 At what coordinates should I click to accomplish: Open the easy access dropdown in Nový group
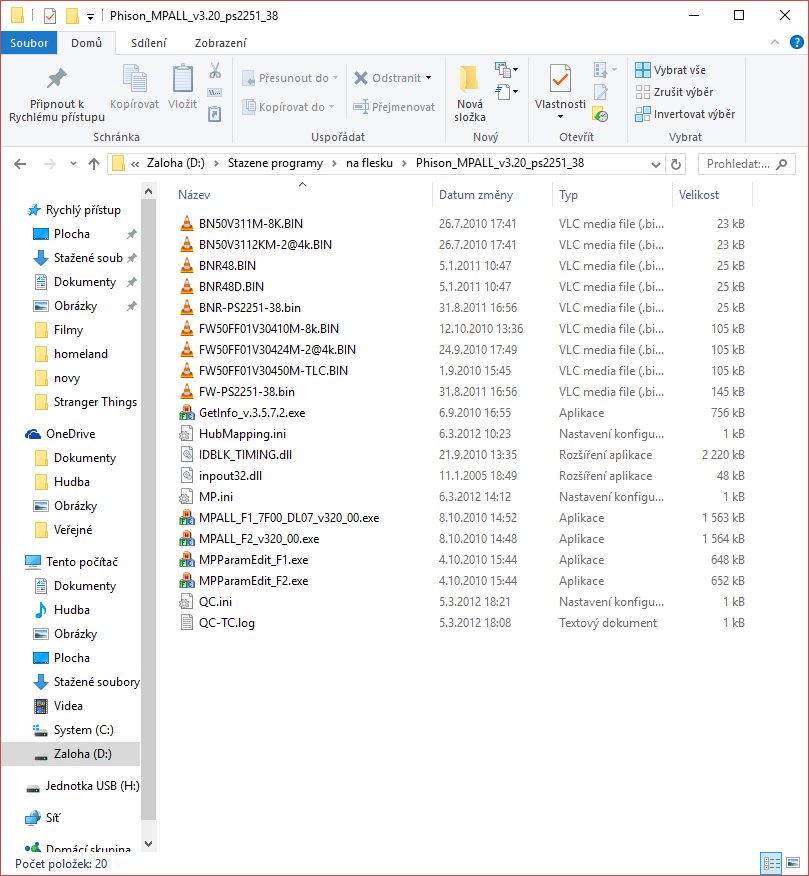point(506,91)
